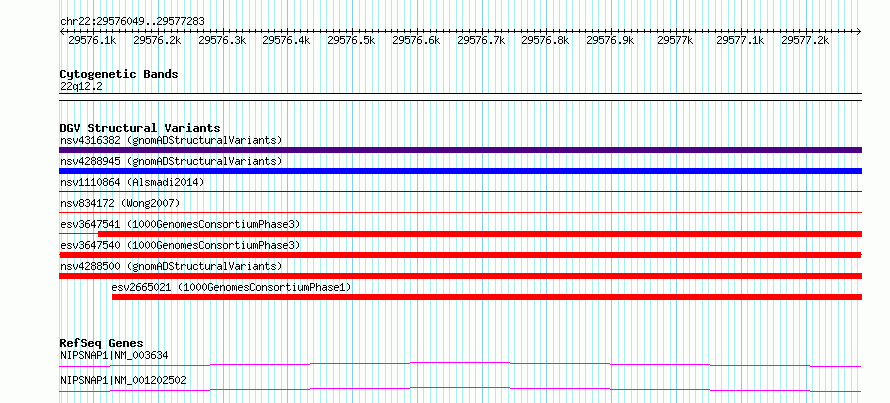The image size is (890, 403).
Task: Click the RefSeq Genes track heading
Action: pos(102,343)
